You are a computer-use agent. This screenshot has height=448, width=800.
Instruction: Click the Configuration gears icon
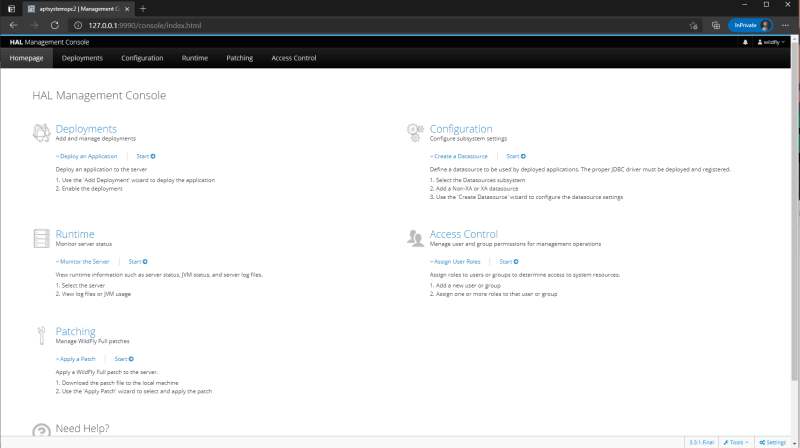pos(415,133)
